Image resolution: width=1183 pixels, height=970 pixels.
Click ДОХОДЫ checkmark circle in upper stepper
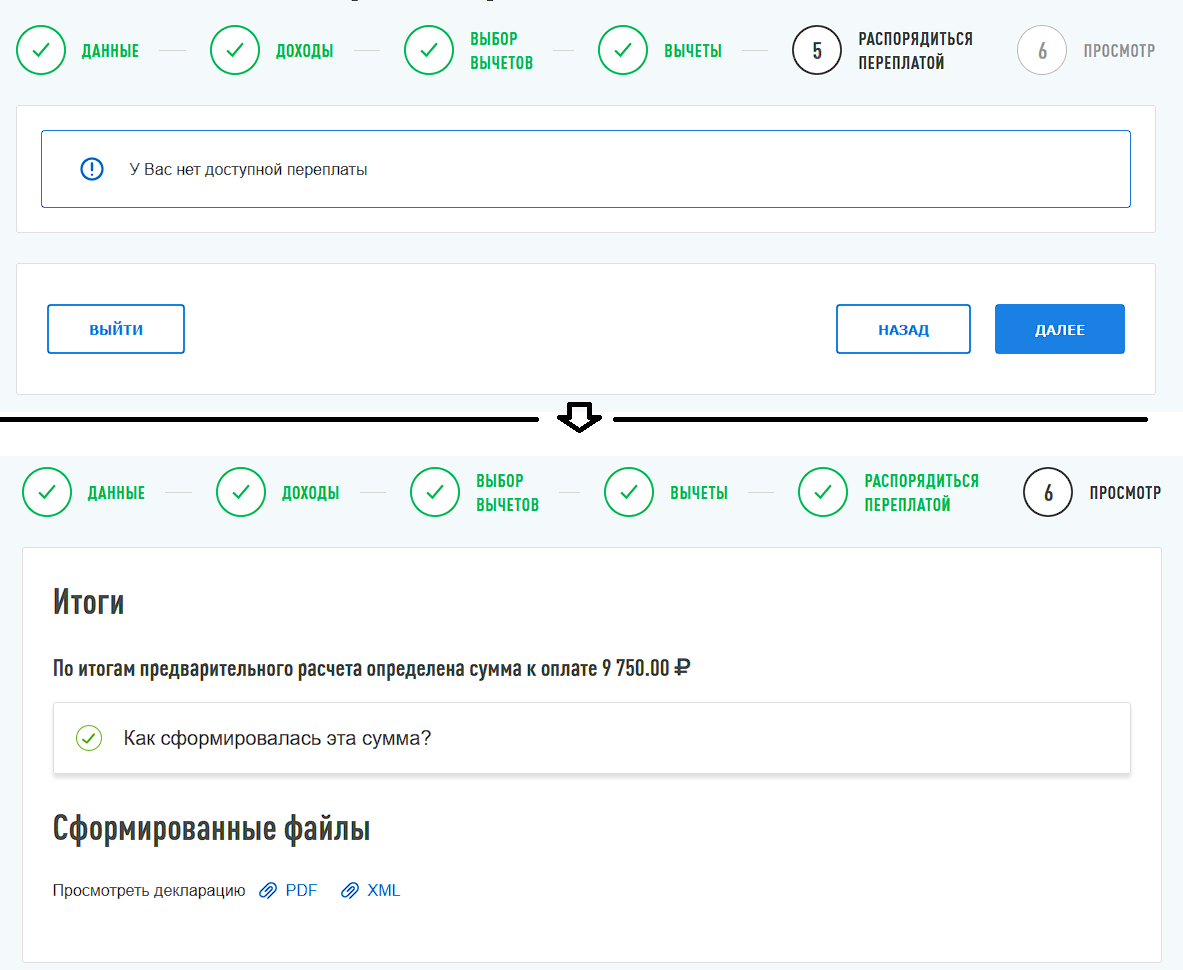pos(235,51)
